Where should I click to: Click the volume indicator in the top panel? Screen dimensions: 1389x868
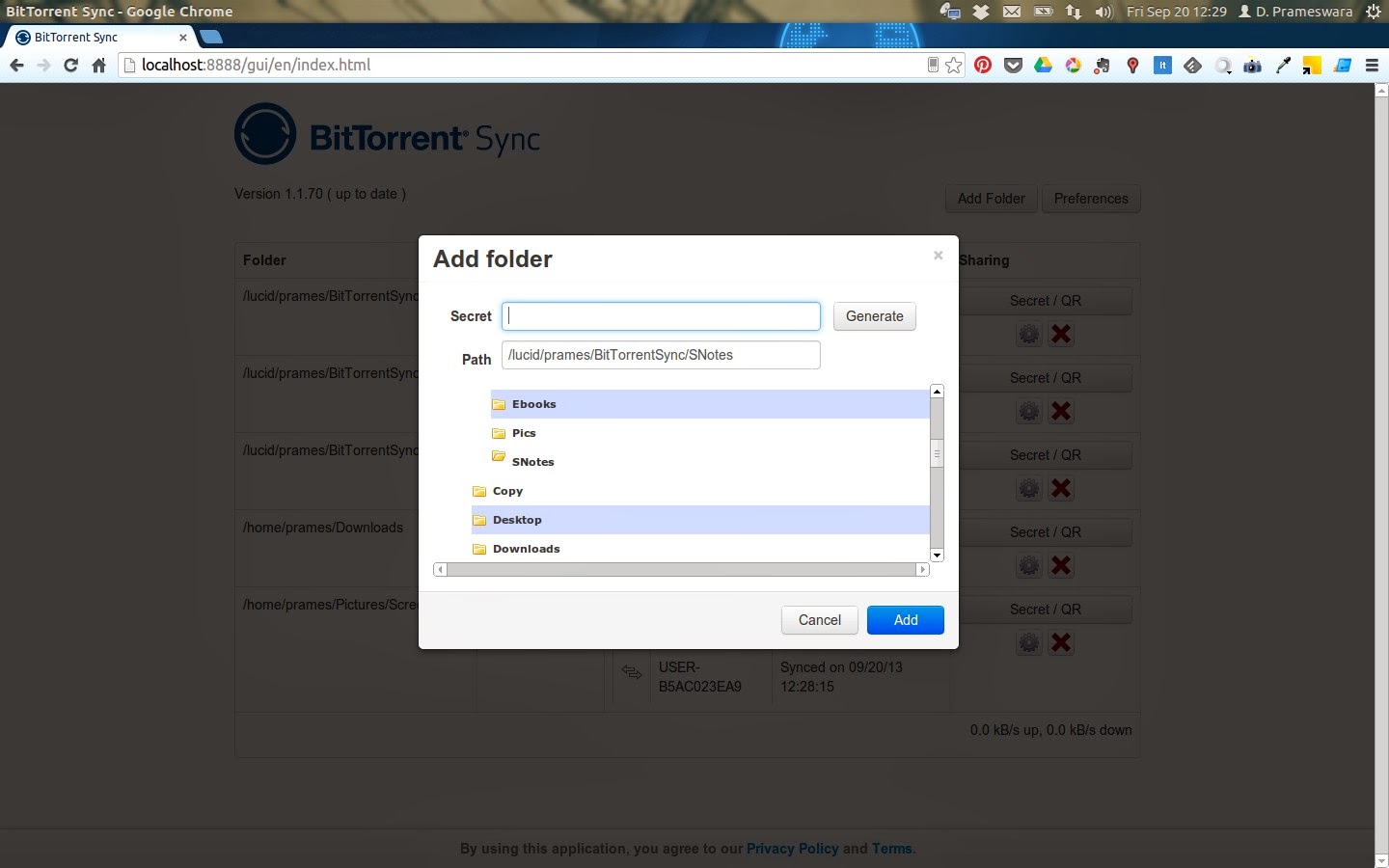coord(1103,12)
